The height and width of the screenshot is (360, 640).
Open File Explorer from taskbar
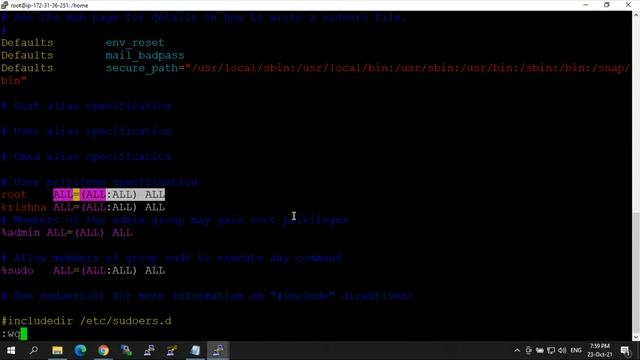coord(57,350)
